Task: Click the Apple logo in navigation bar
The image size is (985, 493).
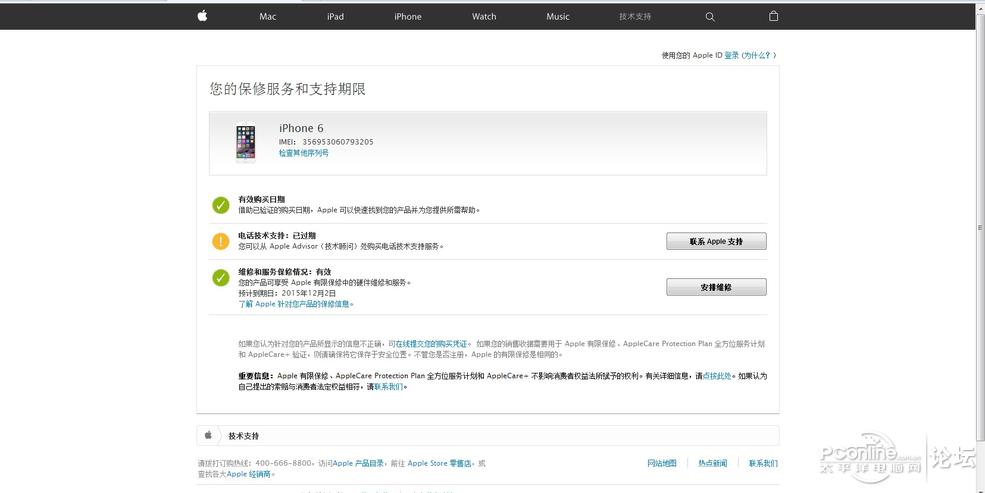Action: pyautogui.click(x=202, y=16)
